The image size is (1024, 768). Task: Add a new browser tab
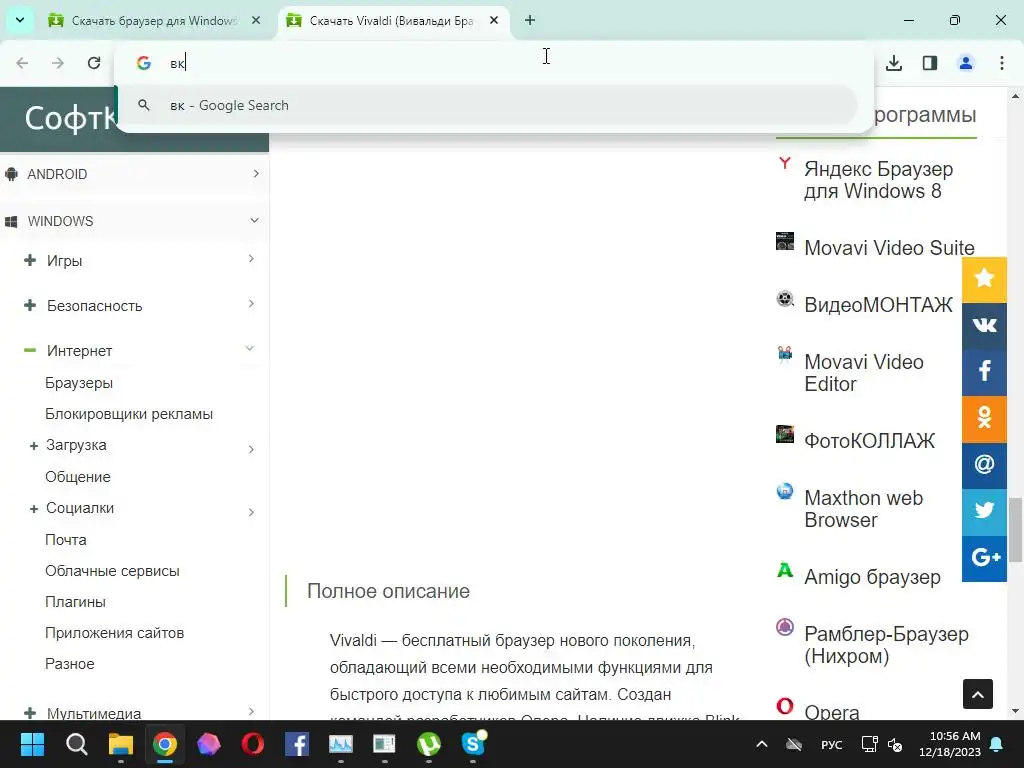pos(530,20)
